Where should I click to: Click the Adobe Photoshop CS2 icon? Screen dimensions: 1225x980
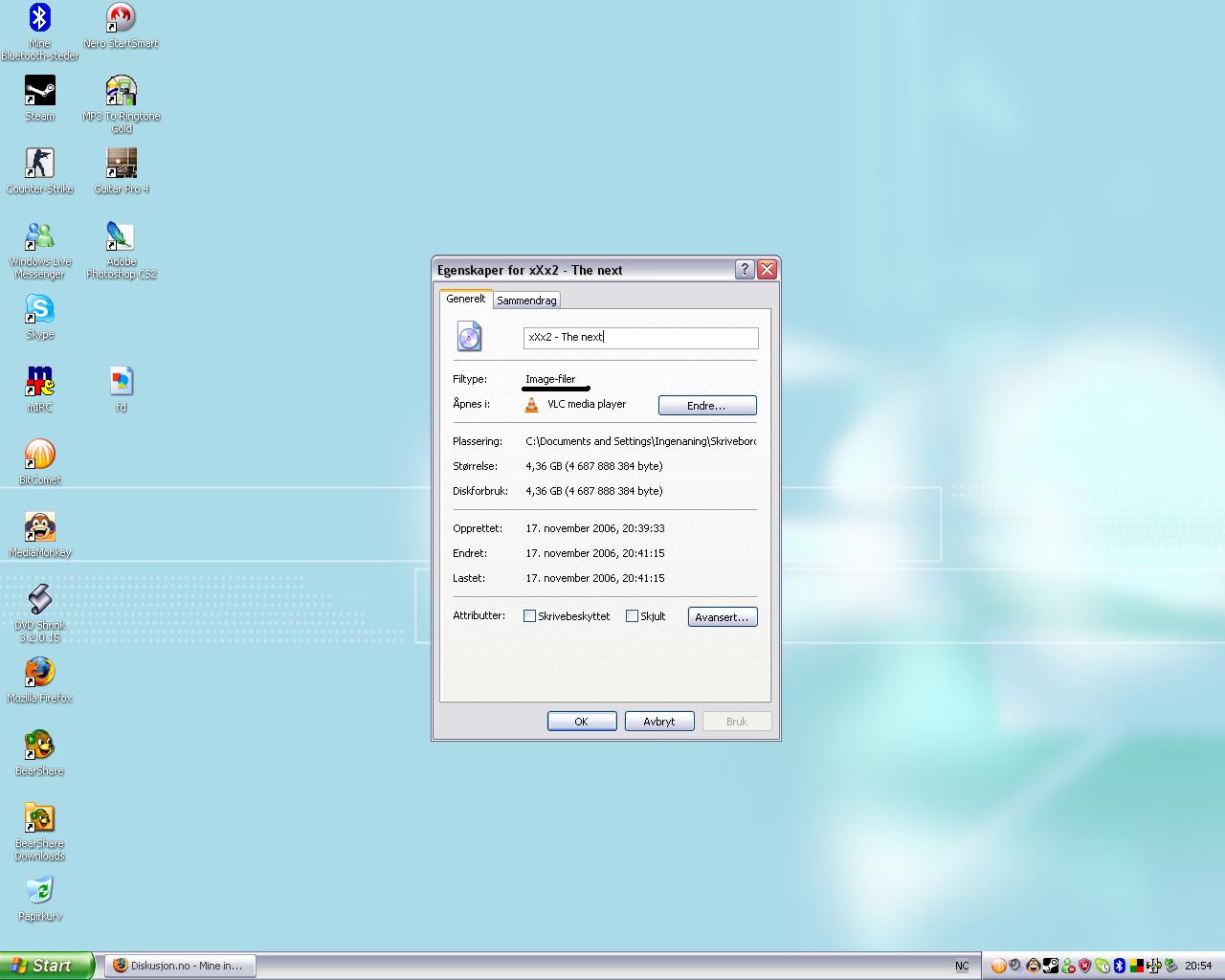[x=121, y=236]
